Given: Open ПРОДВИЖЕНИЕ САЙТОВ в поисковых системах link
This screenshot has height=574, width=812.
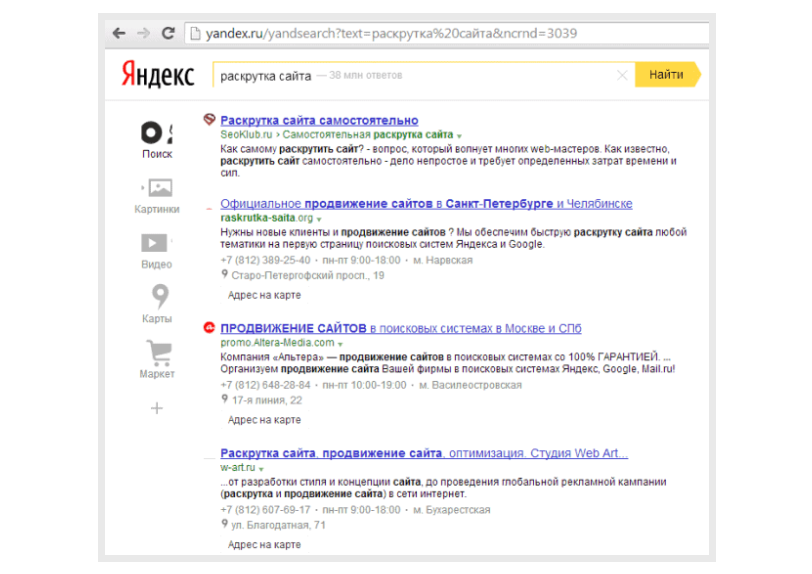Looking at the screenshot, I should tap(401, 328).
